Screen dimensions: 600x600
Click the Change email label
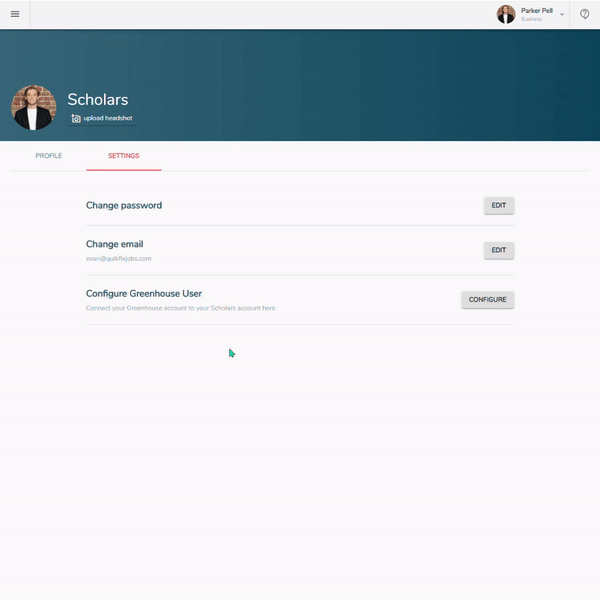(x=114, y=244)
